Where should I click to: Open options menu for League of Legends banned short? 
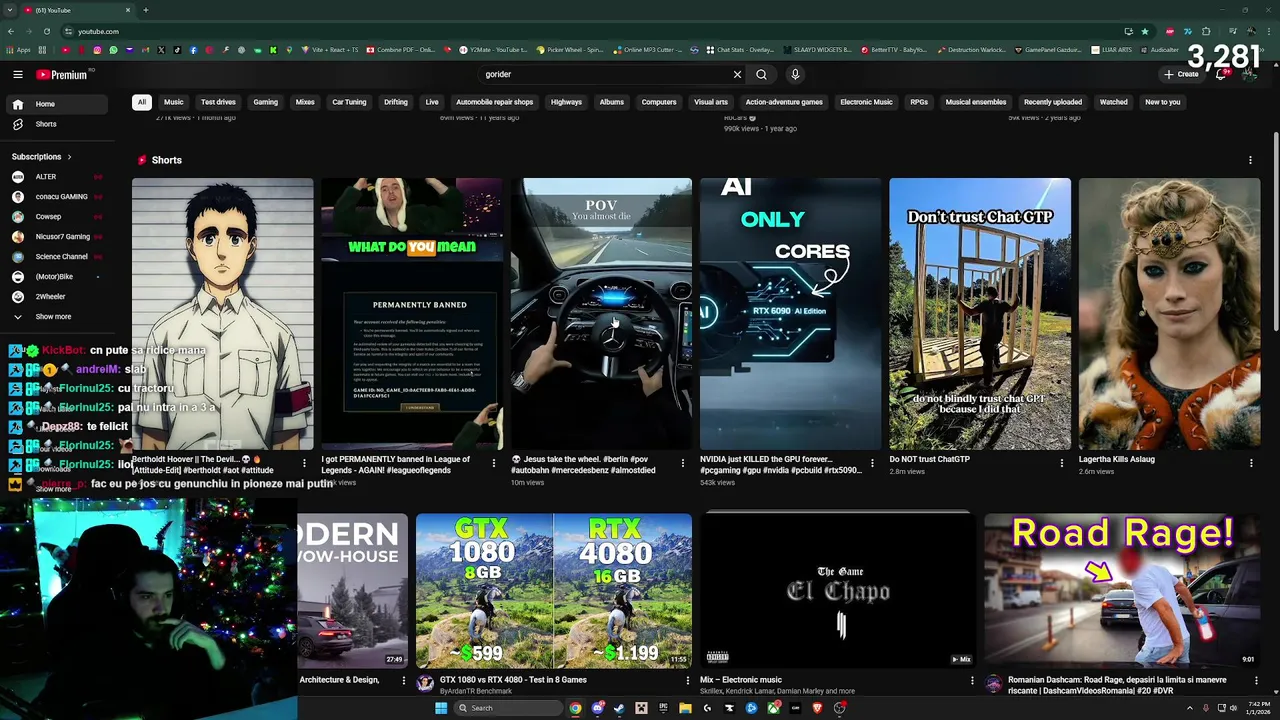click(x=493, y=463)
